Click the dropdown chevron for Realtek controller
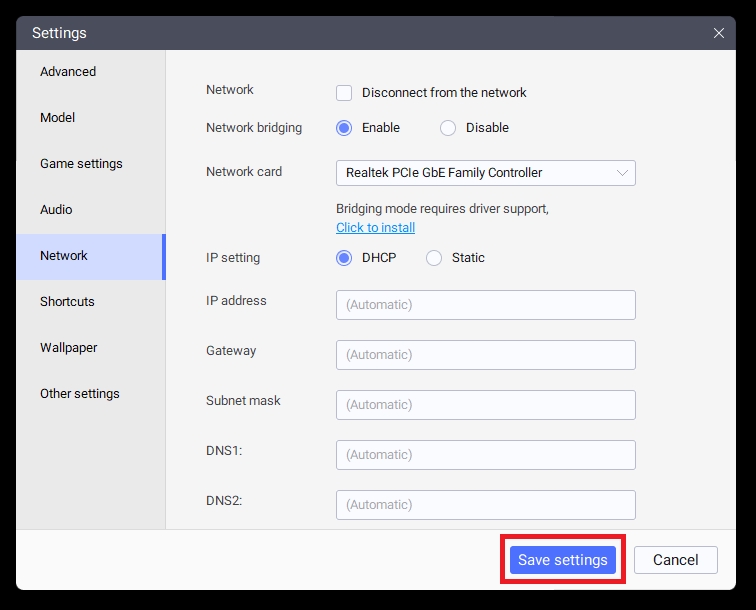 coord(622,173)
